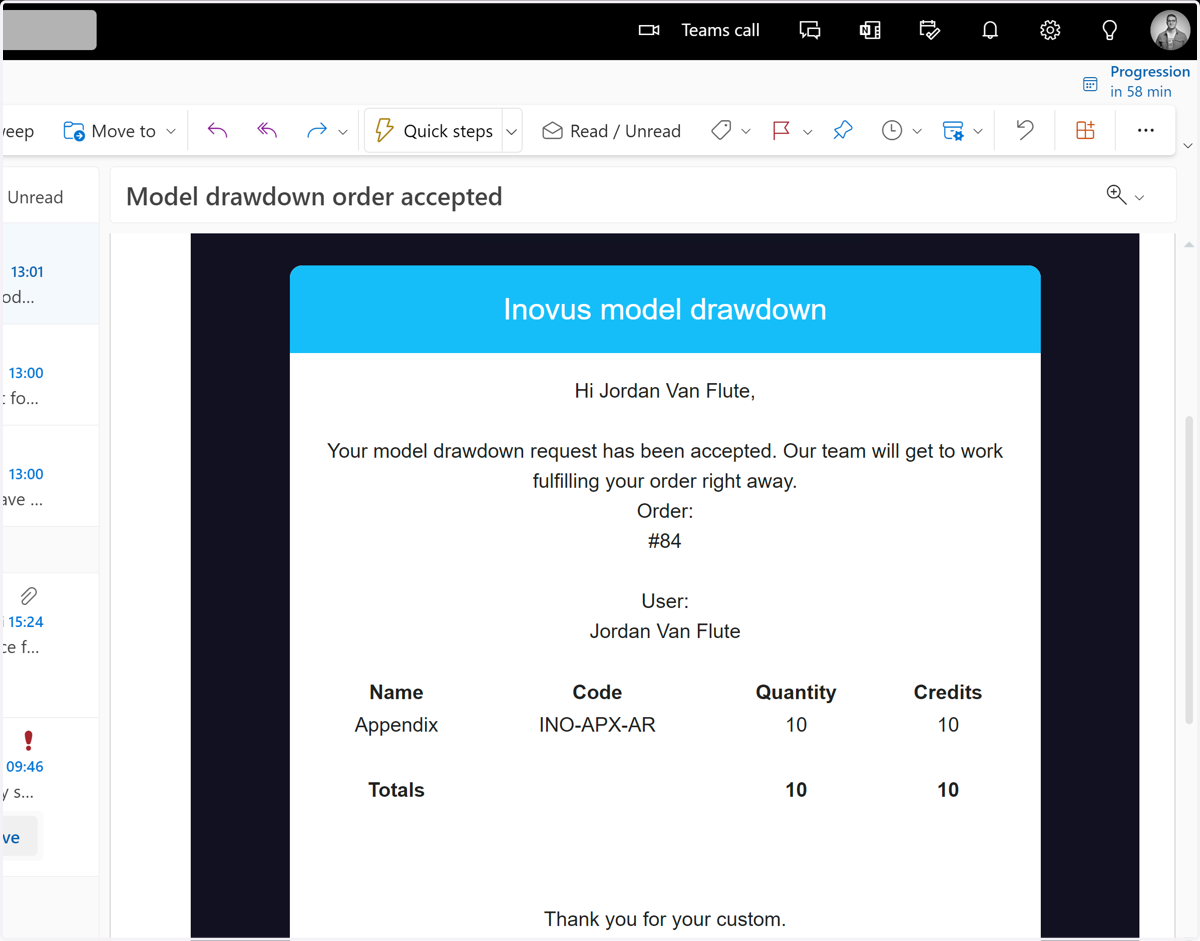Screen dimensions: 1200x941
Task: Open the Progression upcoming event
Action: (x=1137, y=81)
